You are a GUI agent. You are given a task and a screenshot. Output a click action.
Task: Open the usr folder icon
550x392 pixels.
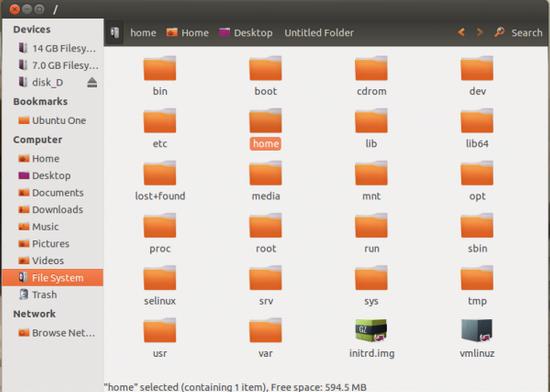pyautogui.click(x=160, y=330)
